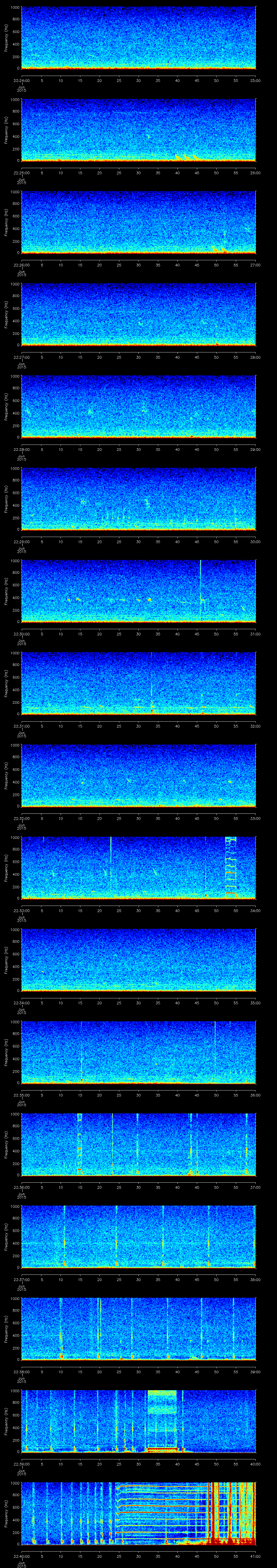The height and width of the screenshot is (1568, 277).
Task: Click the spectrogram panel starting at 22:29:00
Action: [x=139, y=499]
